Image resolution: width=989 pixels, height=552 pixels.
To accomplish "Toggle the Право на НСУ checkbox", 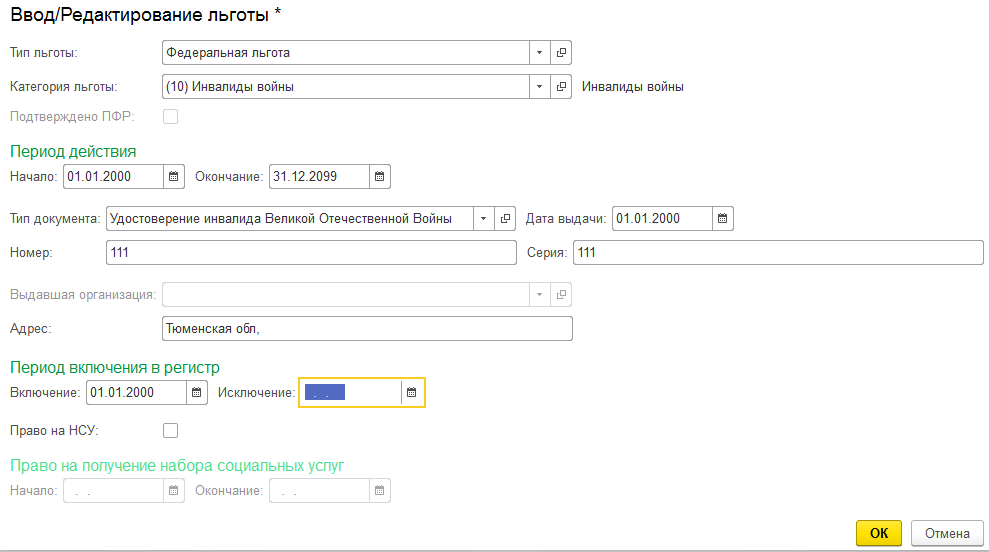I will (170, 431).
